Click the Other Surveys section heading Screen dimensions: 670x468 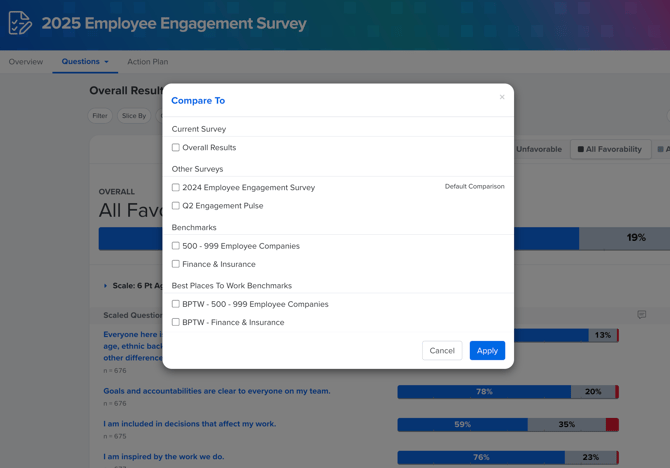tap(197, 169)
